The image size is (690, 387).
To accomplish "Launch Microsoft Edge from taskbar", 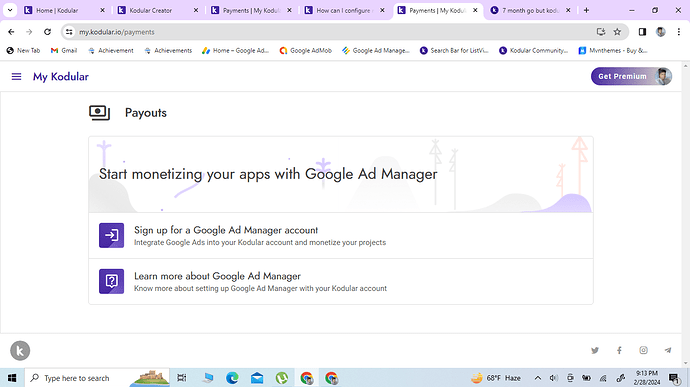I will tap(232, 378).
